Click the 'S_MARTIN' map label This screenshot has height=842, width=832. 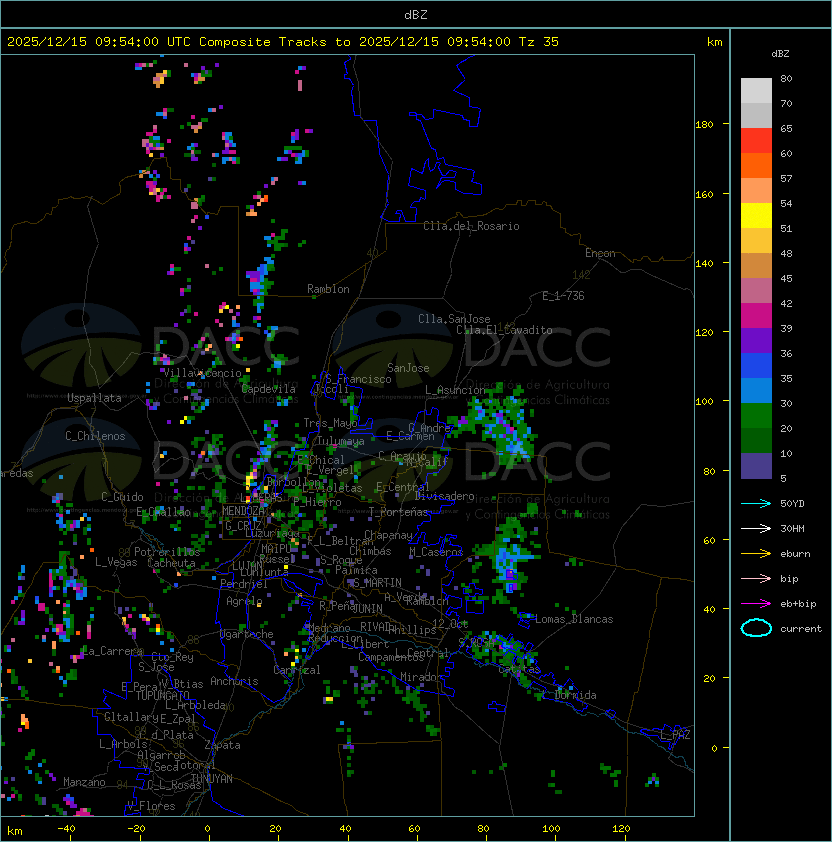tap(378, 583)
